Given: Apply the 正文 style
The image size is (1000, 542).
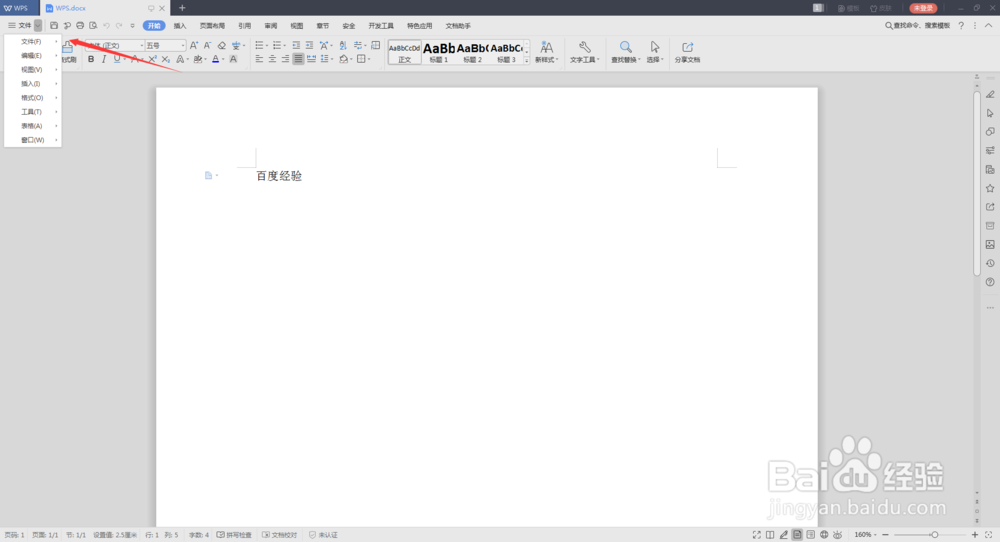Looking at the screenshot, I should pos(404,52).
